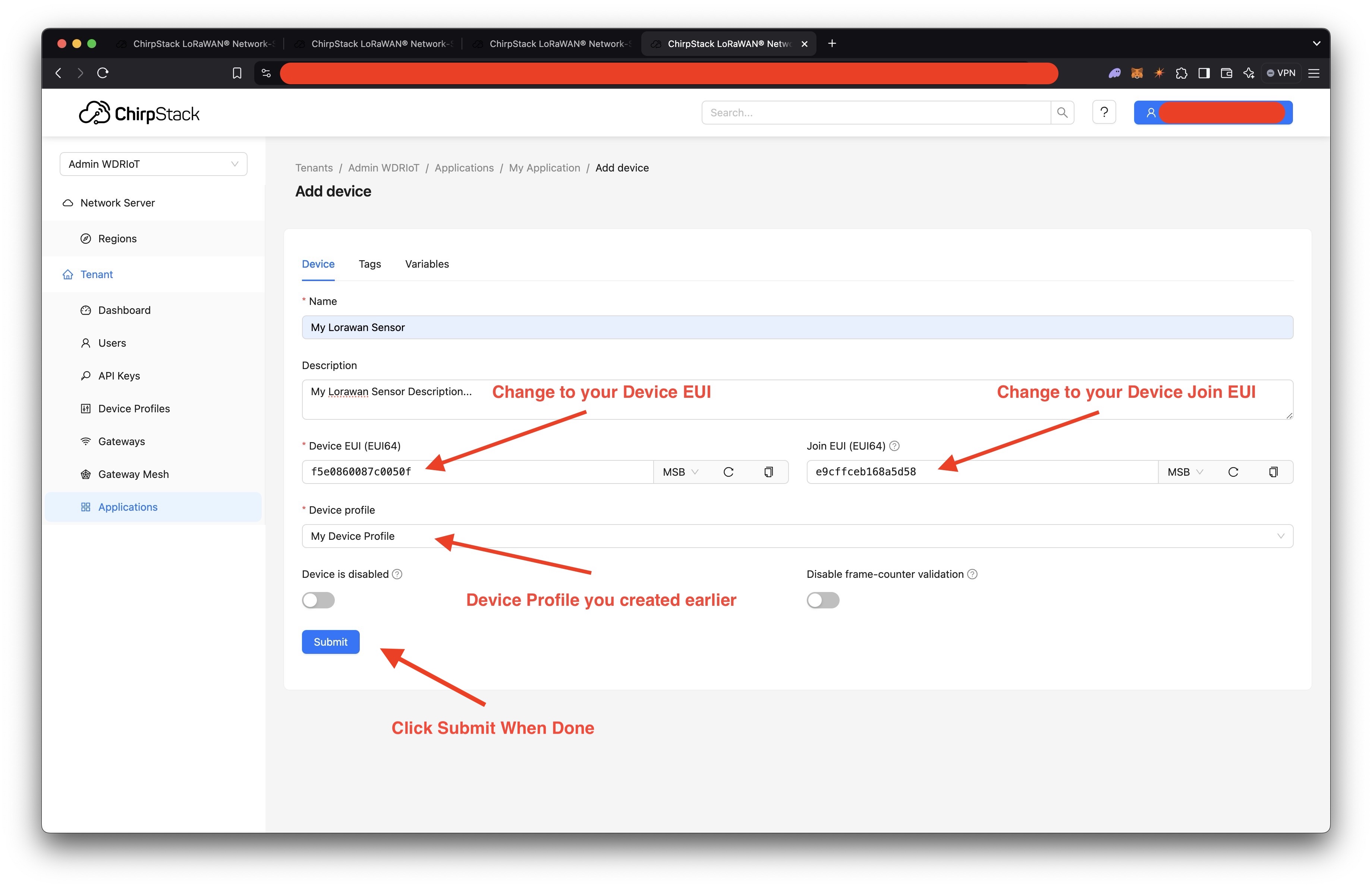Open the browser wallet icon
Viewport: 1372px width, 888px height.
[x=1226, y=73]
